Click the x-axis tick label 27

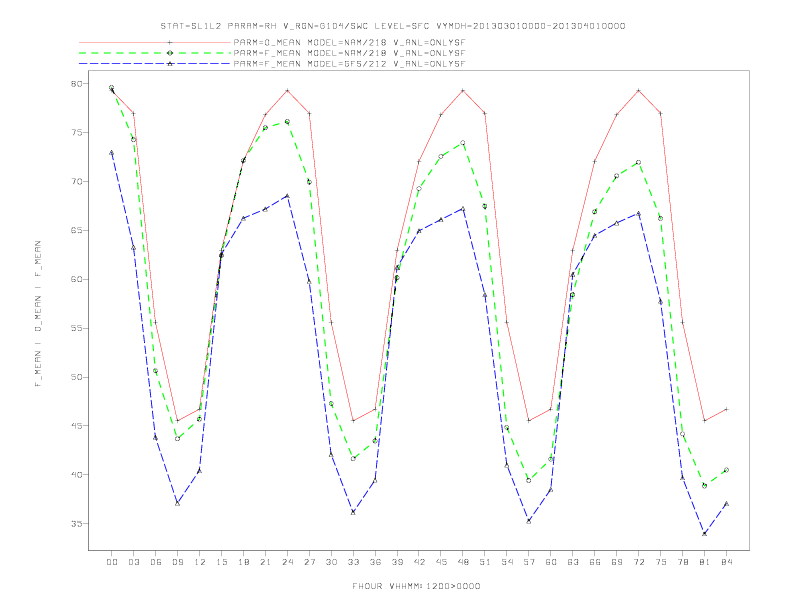click(x=309, y=562)
